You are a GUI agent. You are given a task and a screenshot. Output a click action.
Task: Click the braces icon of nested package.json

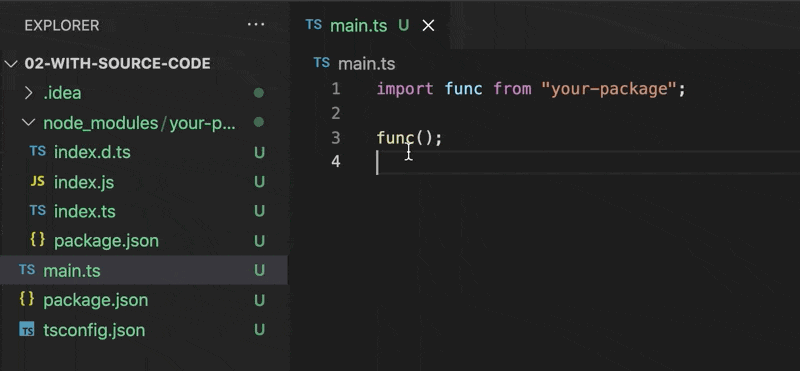(38, 240)
